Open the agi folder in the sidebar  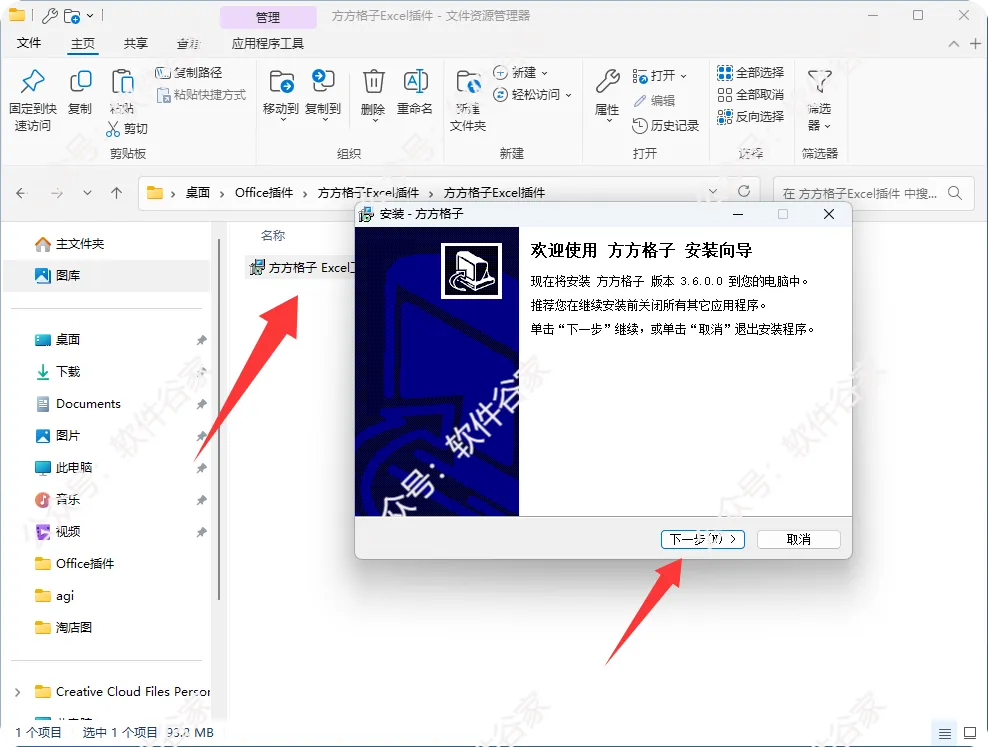point(54,595)
